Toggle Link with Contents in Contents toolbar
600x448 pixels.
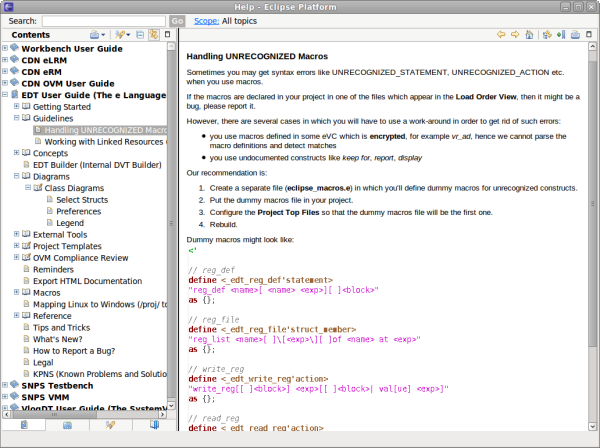153,35
